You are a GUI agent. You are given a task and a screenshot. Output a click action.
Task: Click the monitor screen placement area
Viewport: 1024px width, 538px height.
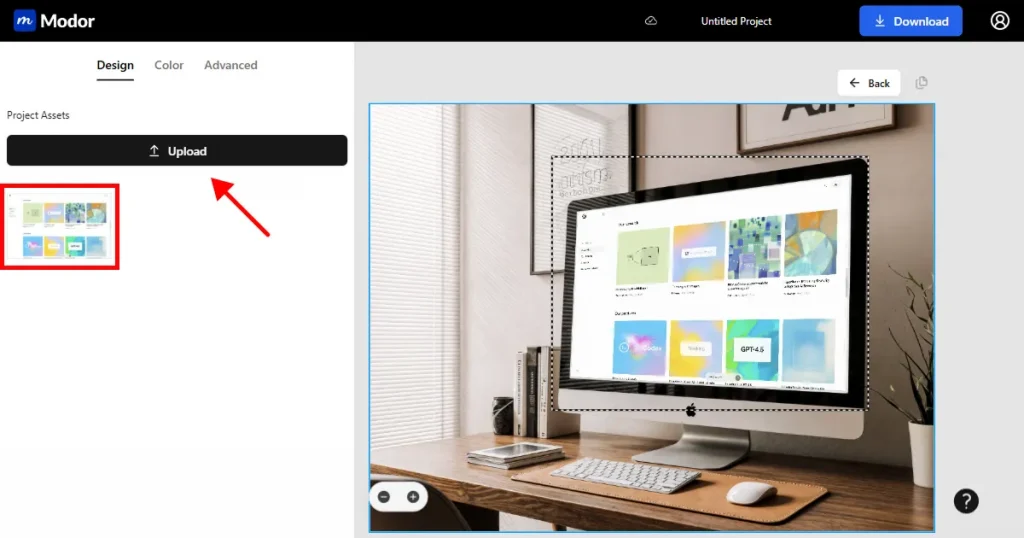click(x=710, y=283)
